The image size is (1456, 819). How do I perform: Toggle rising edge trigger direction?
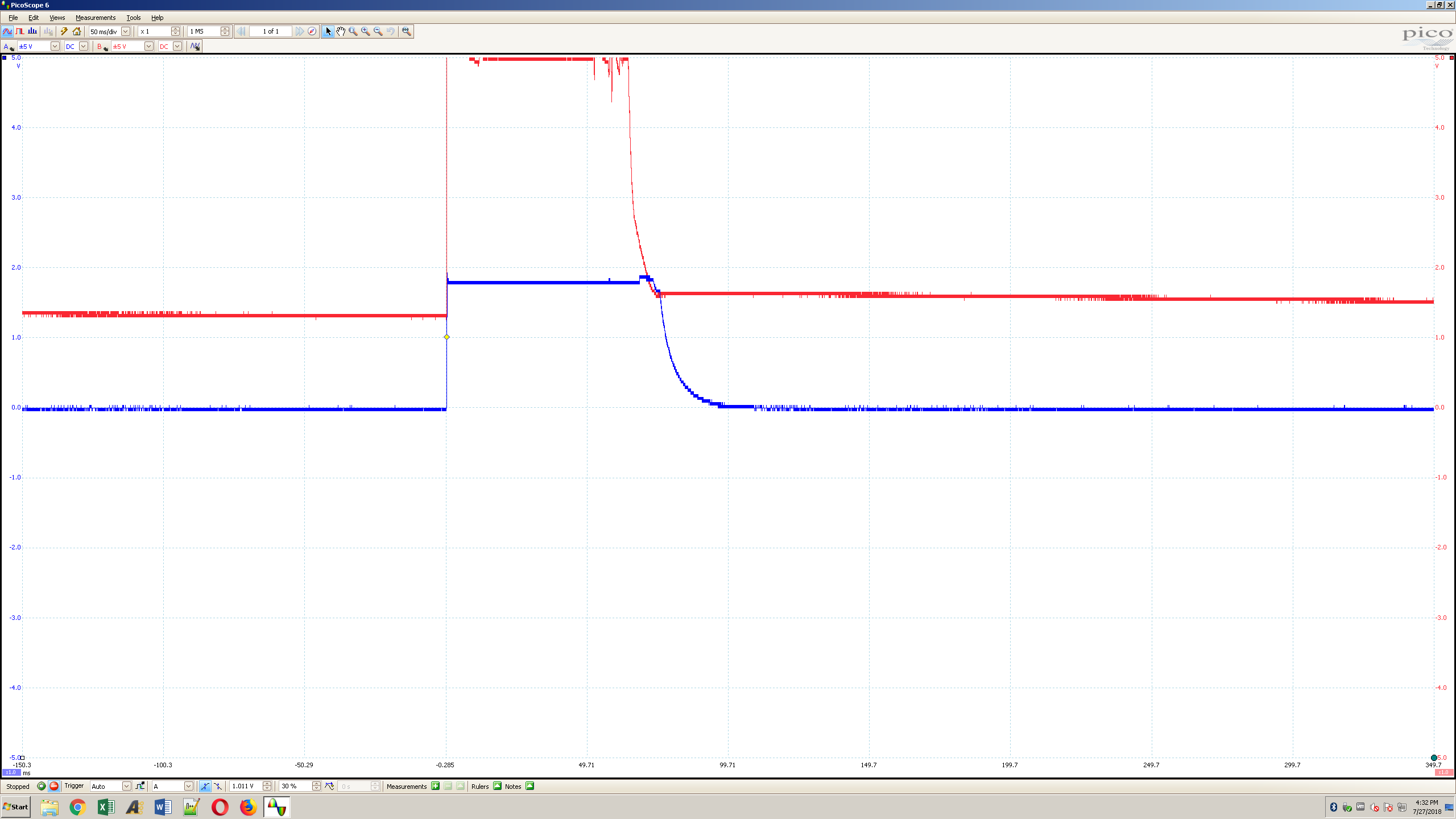205,786
